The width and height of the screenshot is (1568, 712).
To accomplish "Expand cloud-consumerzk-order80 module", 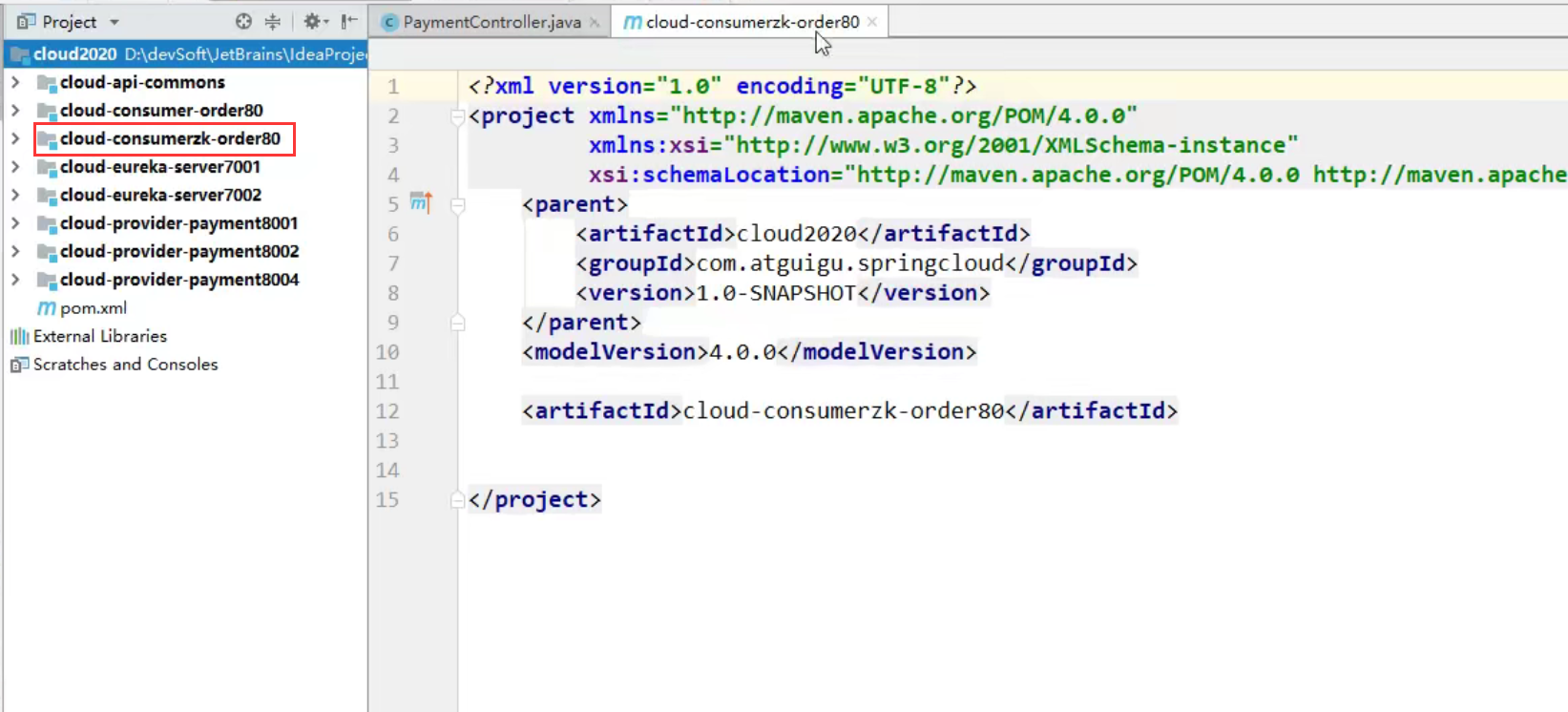I will tap(15, 138).
